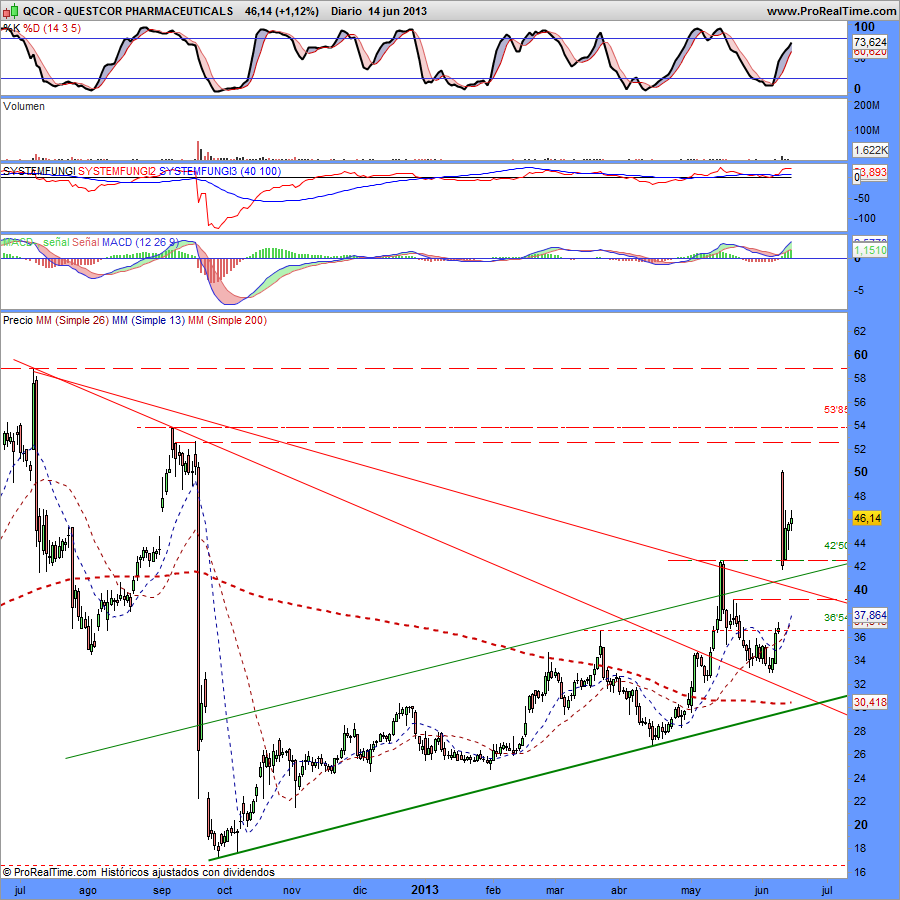Click the 36'54 level annotation
Screen dimensions: 900x900
click(835, 618)
